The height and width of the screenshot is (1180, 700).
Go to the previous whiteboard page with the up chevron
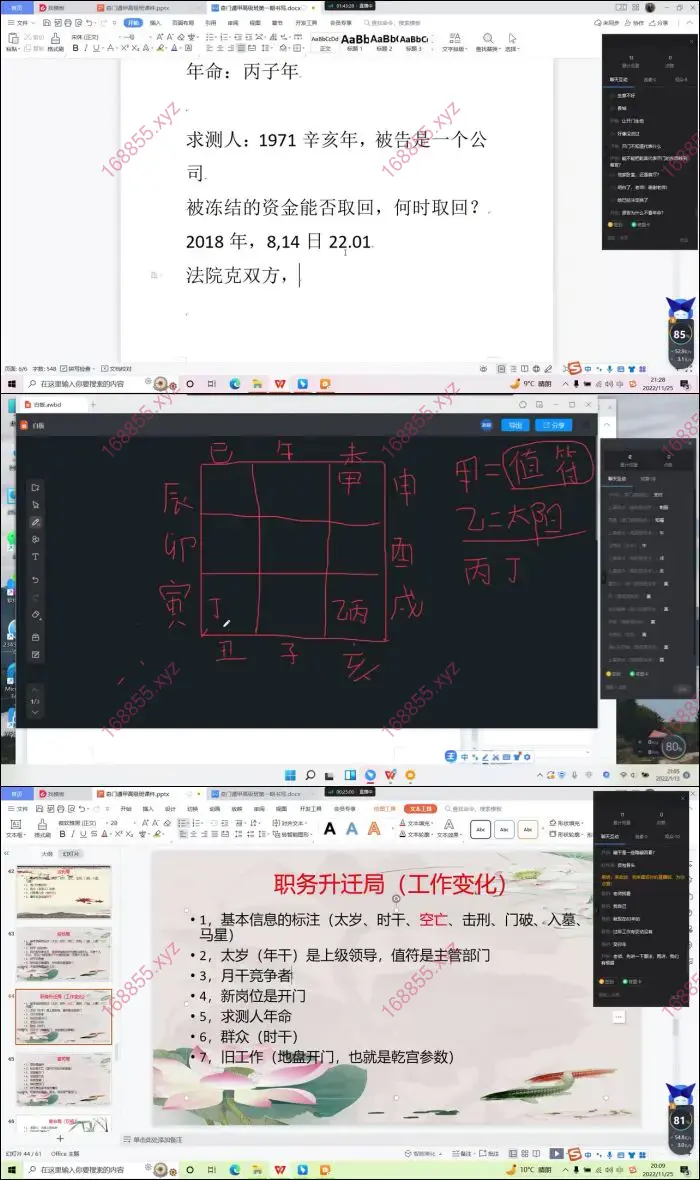pyautogui.click(x=35, y=689)
